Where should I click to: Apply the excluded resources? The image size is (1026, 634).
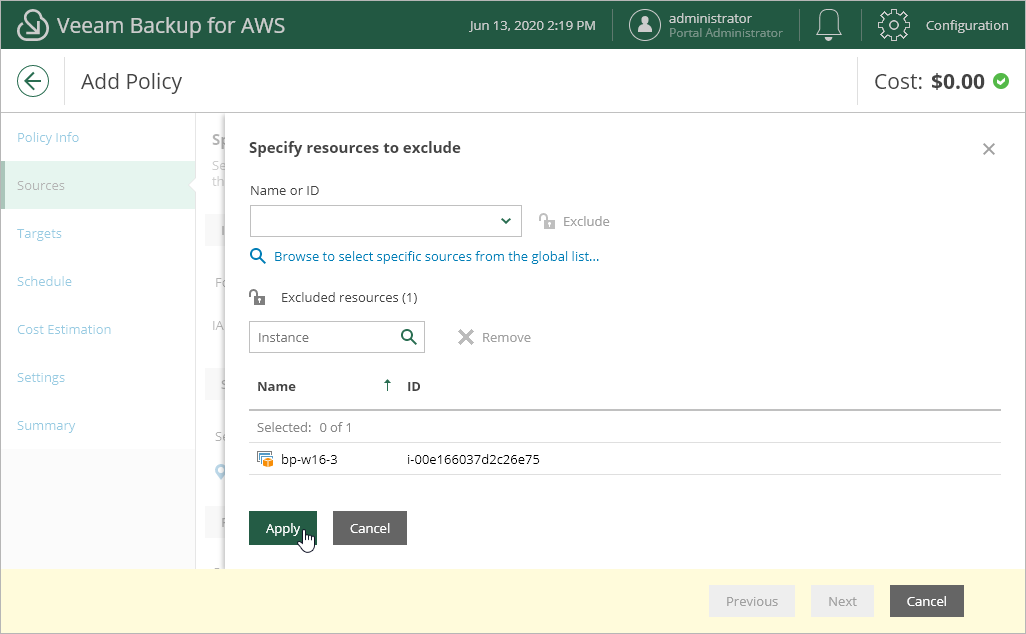(283, 528)
